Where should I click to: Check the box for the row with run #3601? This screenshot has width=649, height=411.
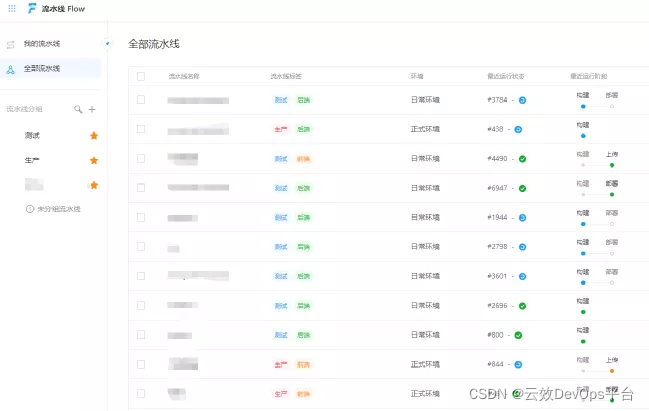(x=141, y=276)
